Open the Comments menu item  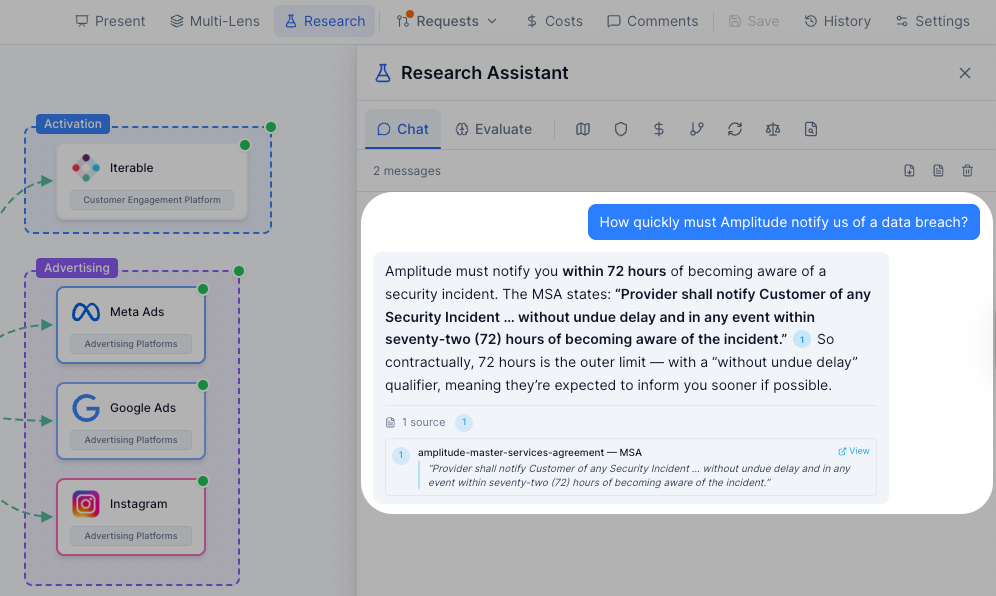[x=652, y=20]
